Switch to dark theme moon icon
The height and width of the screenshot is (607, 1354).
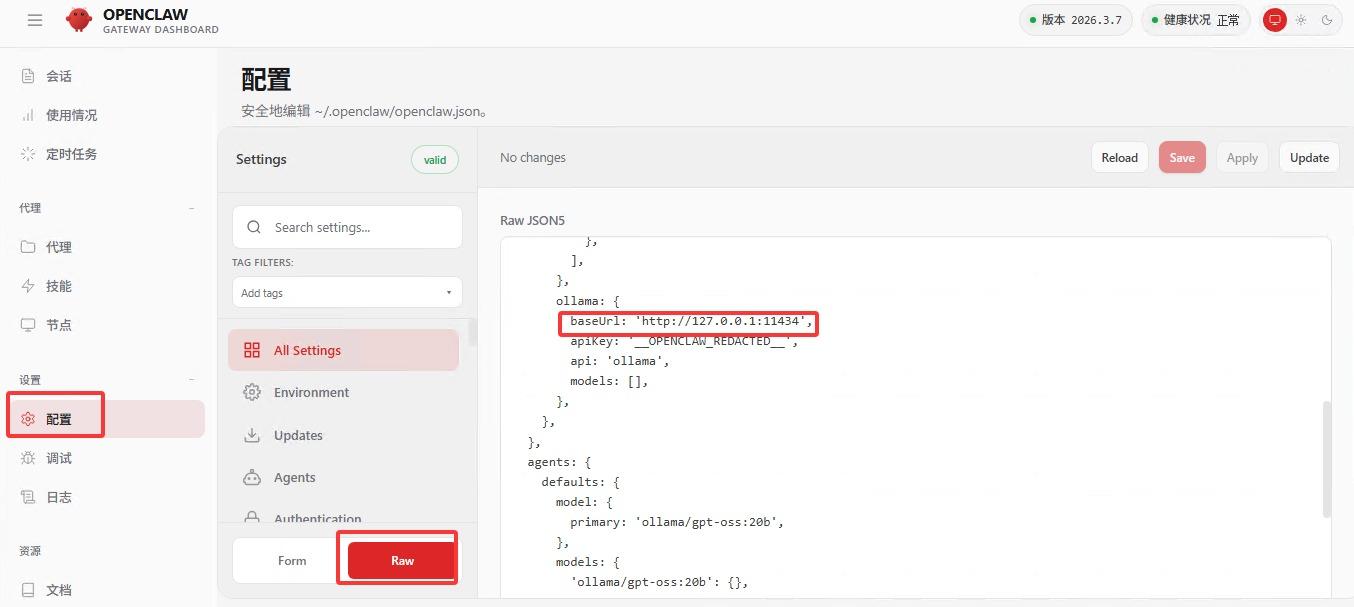(x=1327, y=20)
